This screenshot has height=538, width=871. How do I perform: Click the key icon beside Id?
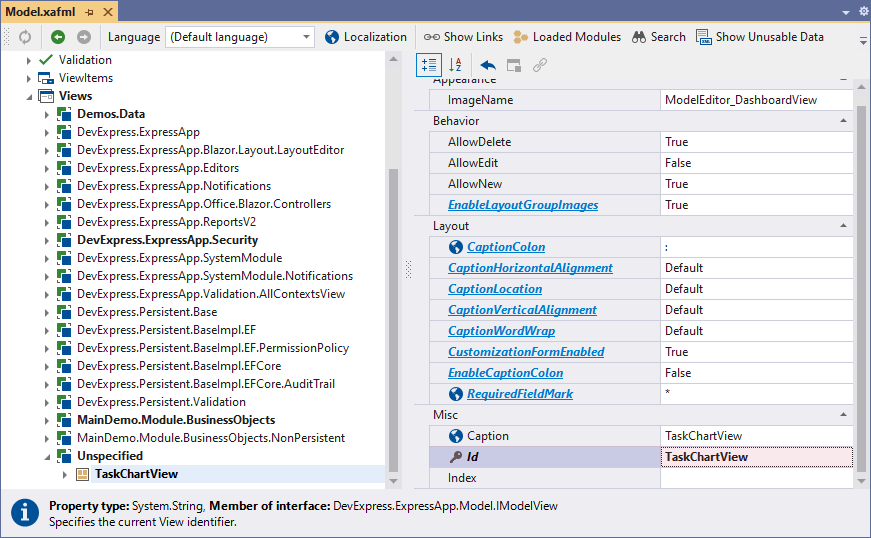click(455, 457)
